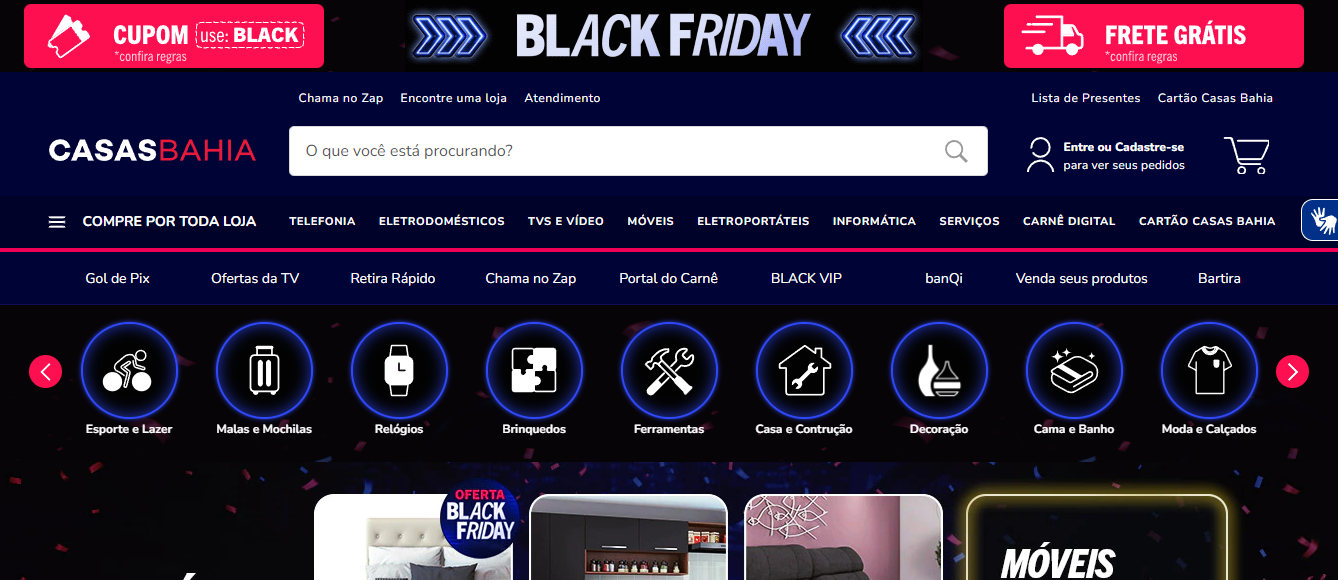Image resolution: width=1338 pixels, height=580 pixels.
Task: Expand the Compre por toda loja menu
Action: (152, 221)
